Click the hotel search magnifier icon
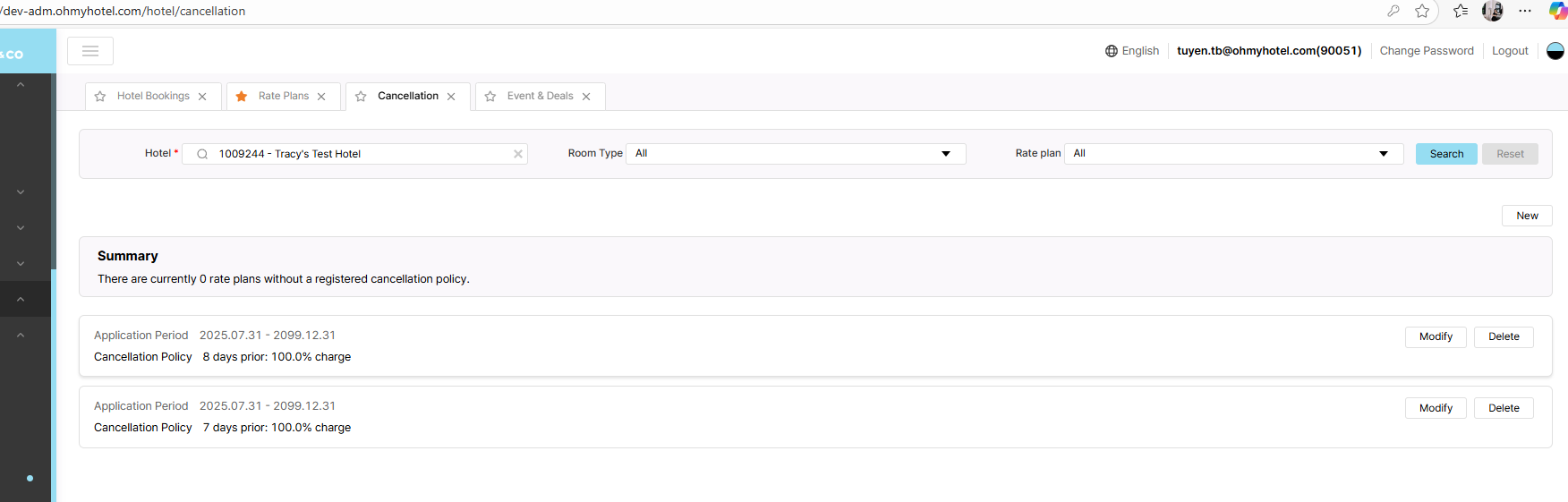The height and width of the screenshot is (502, 1568). (x=202, y=154)
